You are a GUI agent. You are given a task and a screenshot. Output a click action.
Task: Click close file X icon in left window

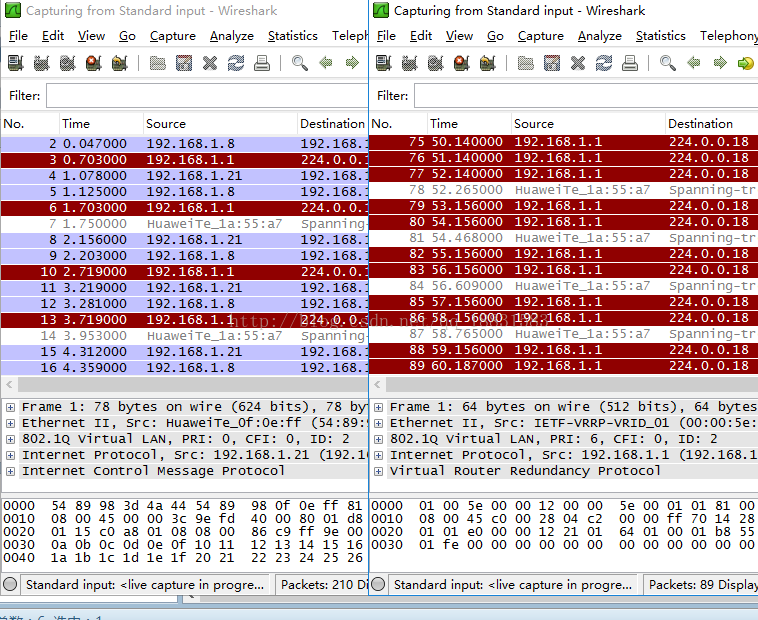210,63
